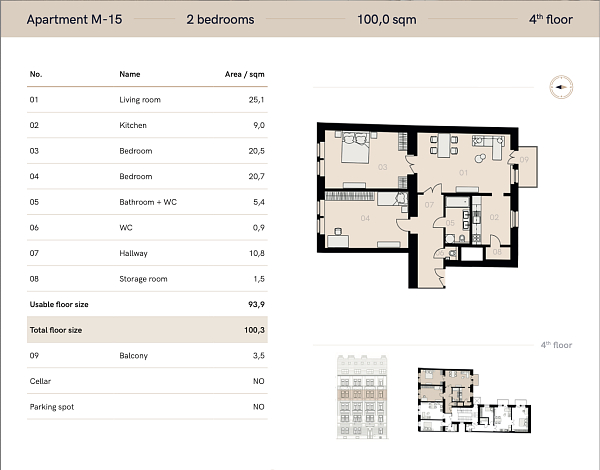Image resolution: width=600 pixels, height=470 pixels.
Task: Click the Parking spot row
Action: 148,407
